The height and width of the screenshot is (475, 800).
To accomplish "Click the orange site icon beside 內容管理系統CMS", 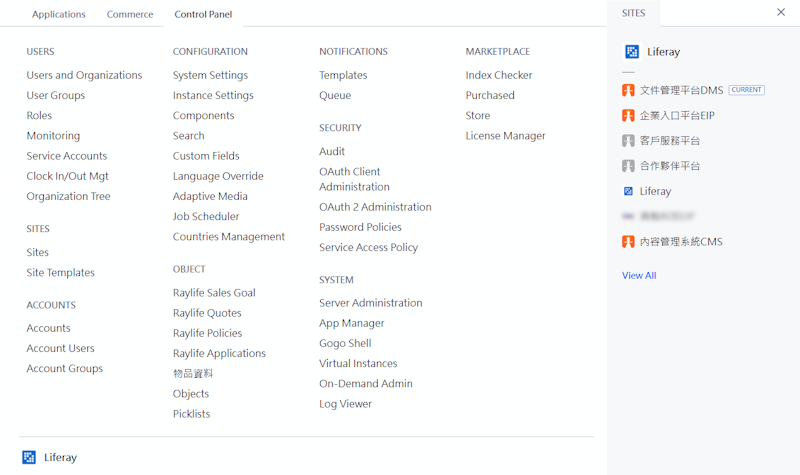I will [x=628, y=241].
